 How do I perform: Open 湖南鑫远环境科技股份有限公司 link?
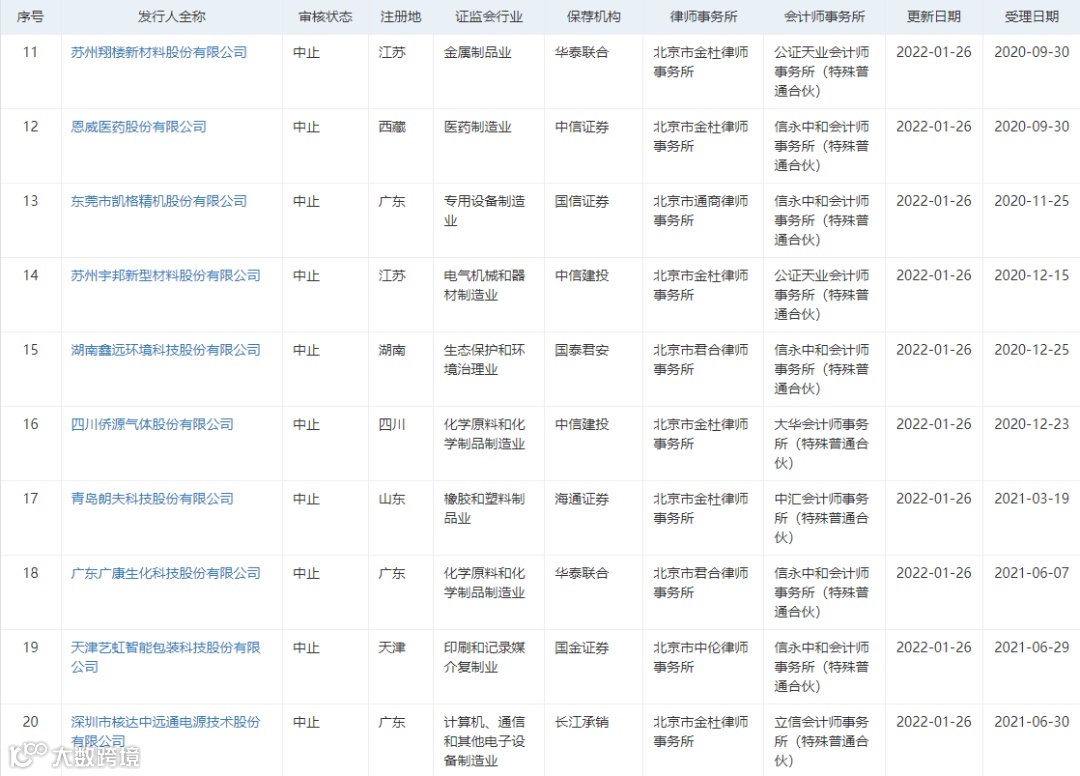[x=165, y=350]
